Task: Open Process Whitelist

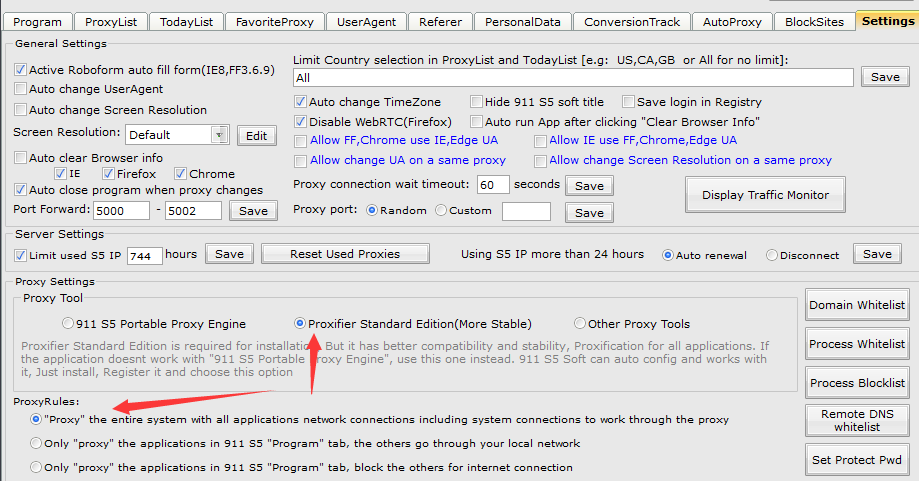Action: point(857,344)
